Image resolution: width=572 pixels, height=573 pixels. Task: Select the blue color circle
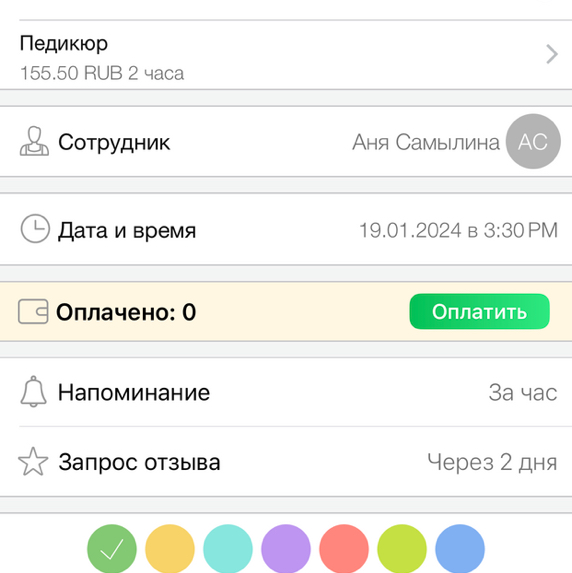click(460, 549)
